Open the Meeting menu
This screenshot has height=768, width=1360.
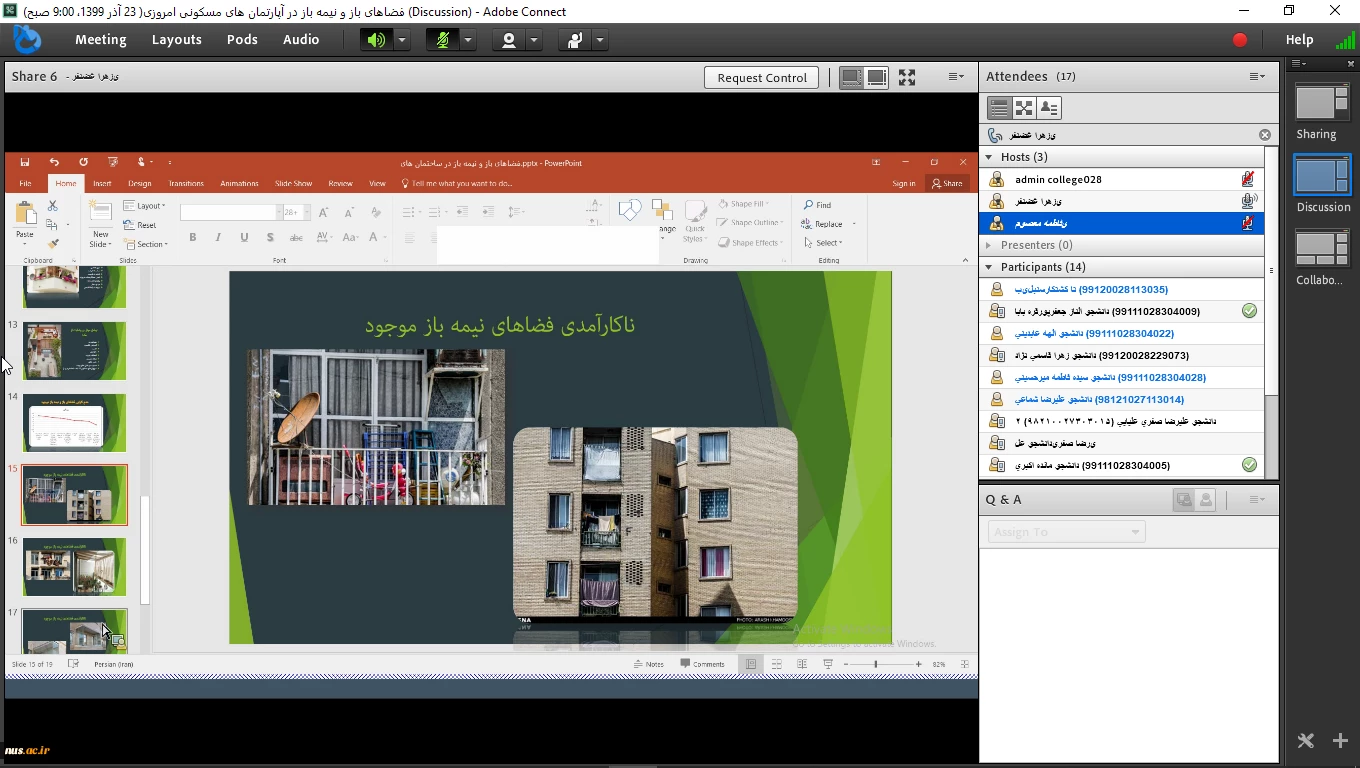tap(100, 40)
